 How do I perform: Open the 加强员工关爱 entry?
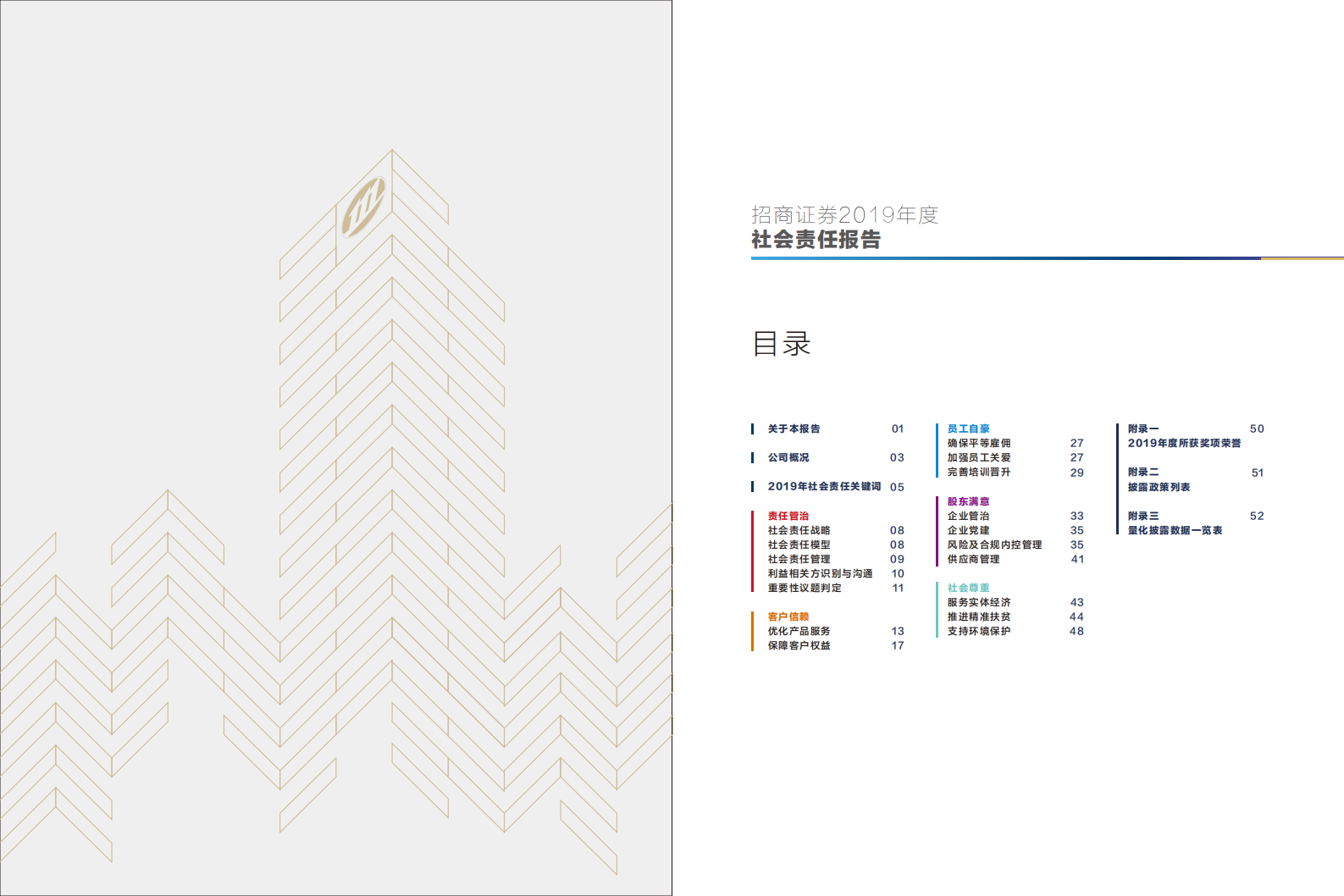point(979,457)
